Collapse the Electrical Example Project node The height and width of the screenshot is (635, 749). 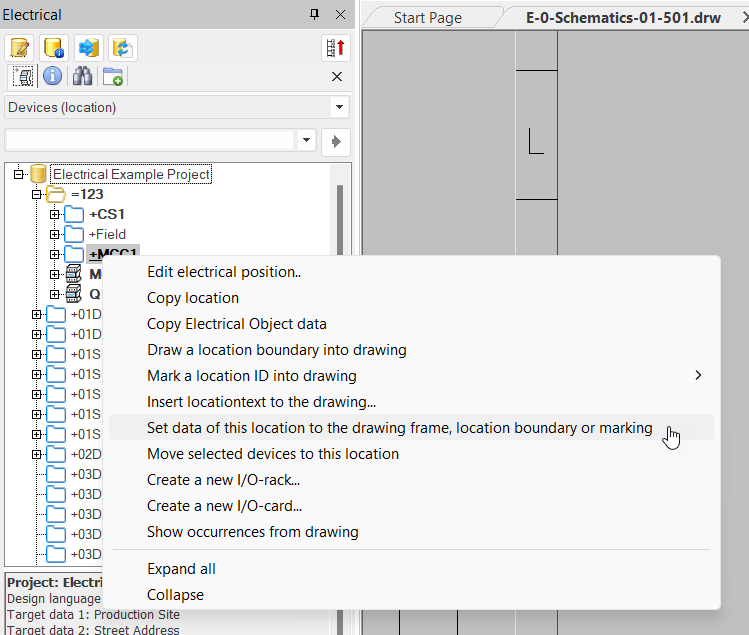click(18, 174)
